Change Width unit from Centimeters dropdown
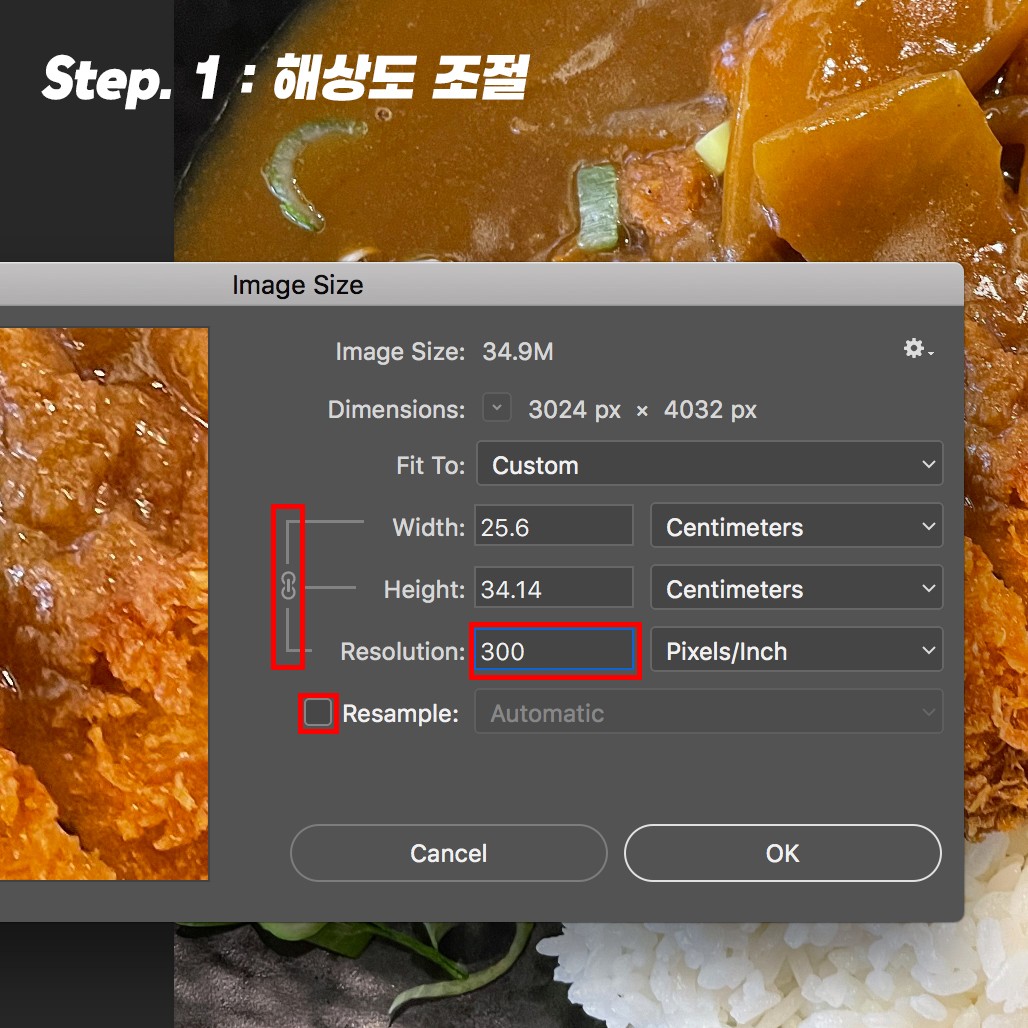 click(797, 526)
